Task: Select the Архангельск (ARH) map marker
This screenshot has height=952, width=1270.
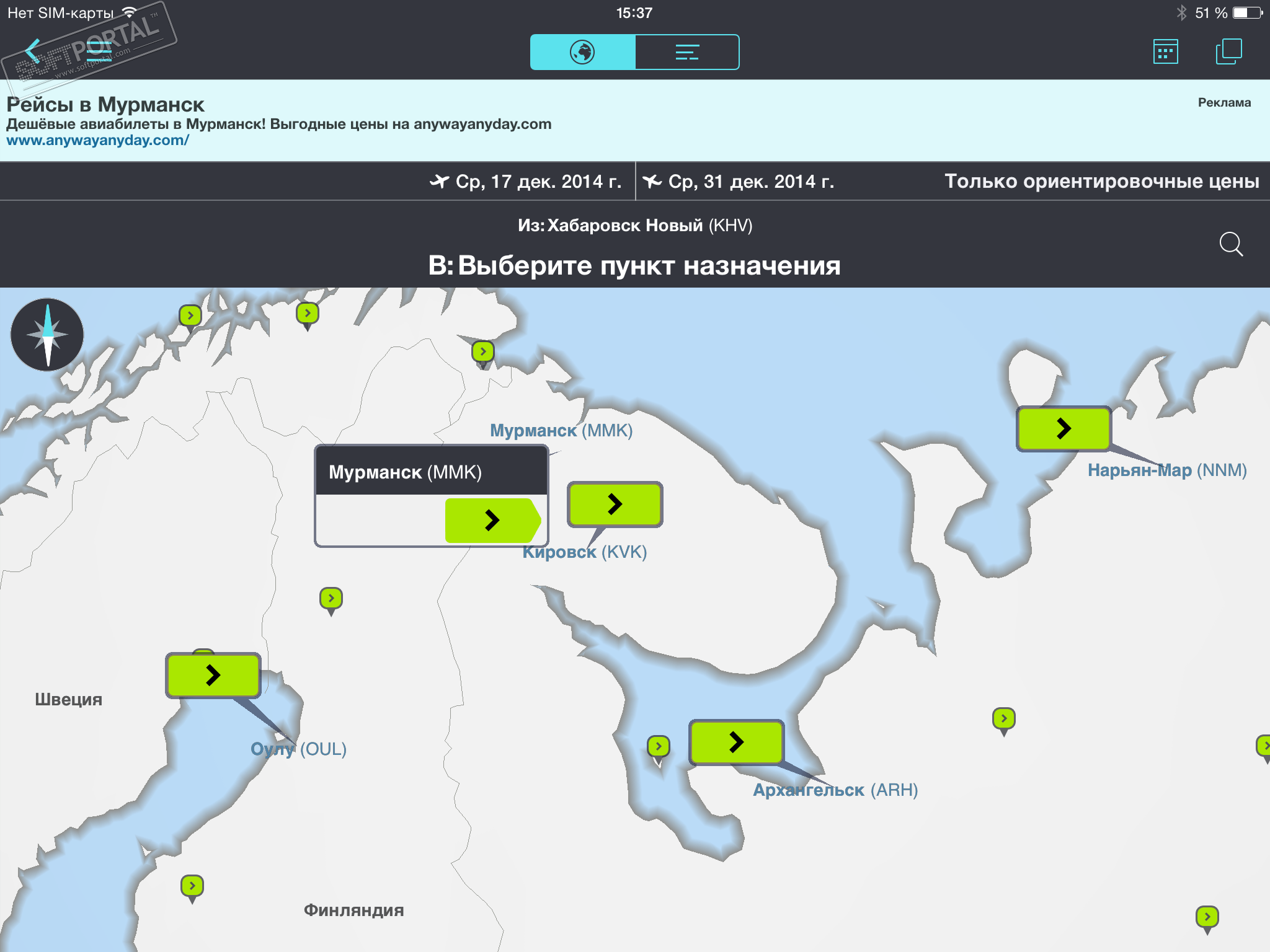Action: (x=736, y=742)
